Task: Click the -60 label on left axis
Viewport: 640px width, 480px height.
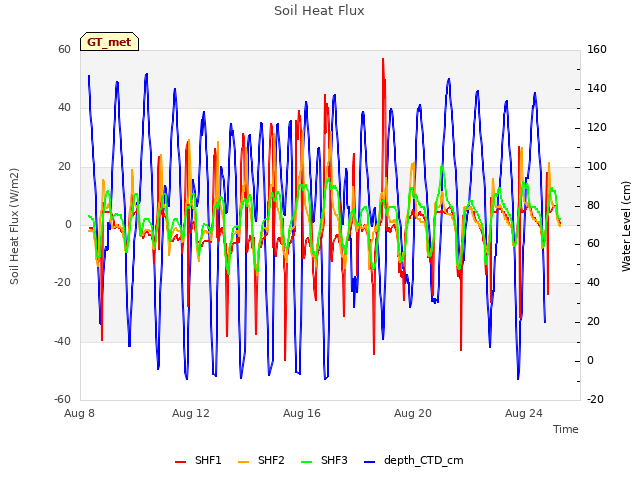Action: (62, 399)
